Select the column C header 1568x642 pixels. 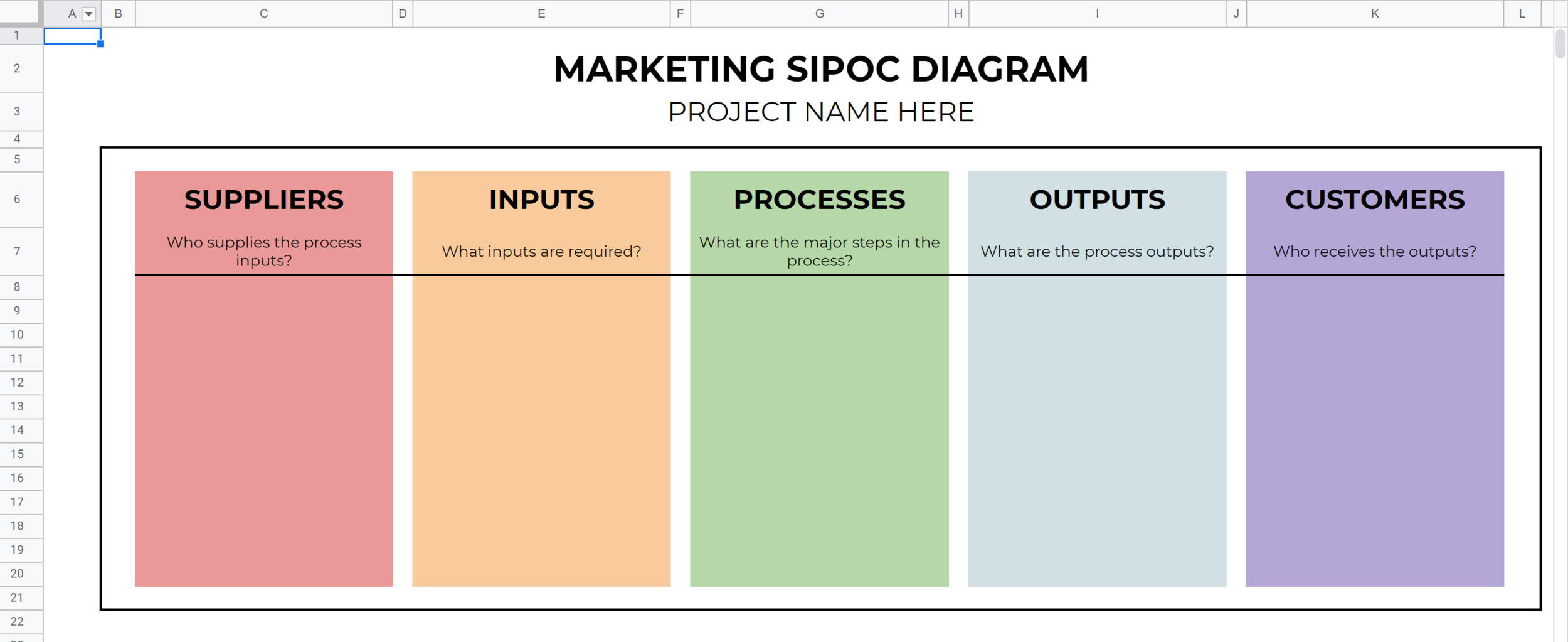coord(263,14)
